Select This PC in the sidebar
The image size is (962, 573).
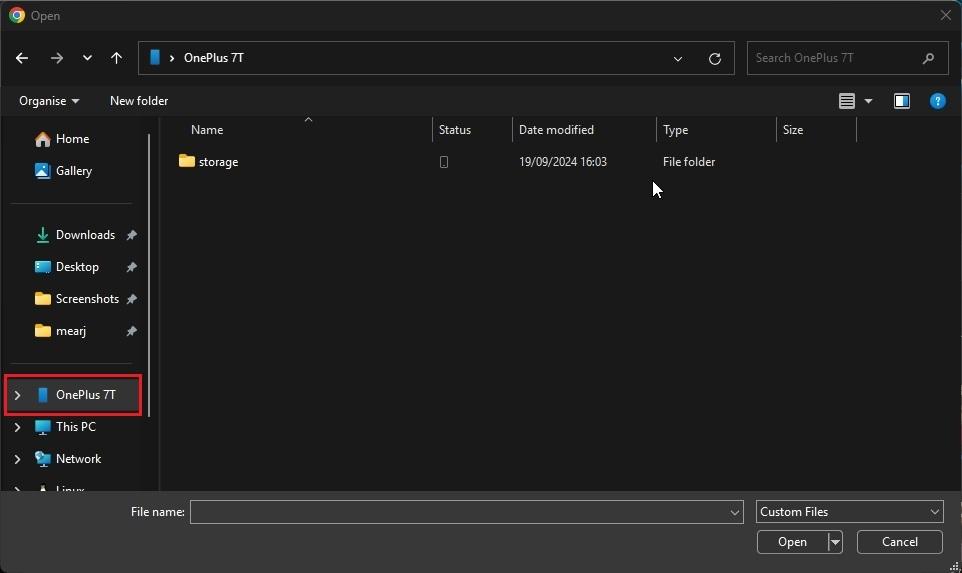pyautogui.click(x=75, y=426)
